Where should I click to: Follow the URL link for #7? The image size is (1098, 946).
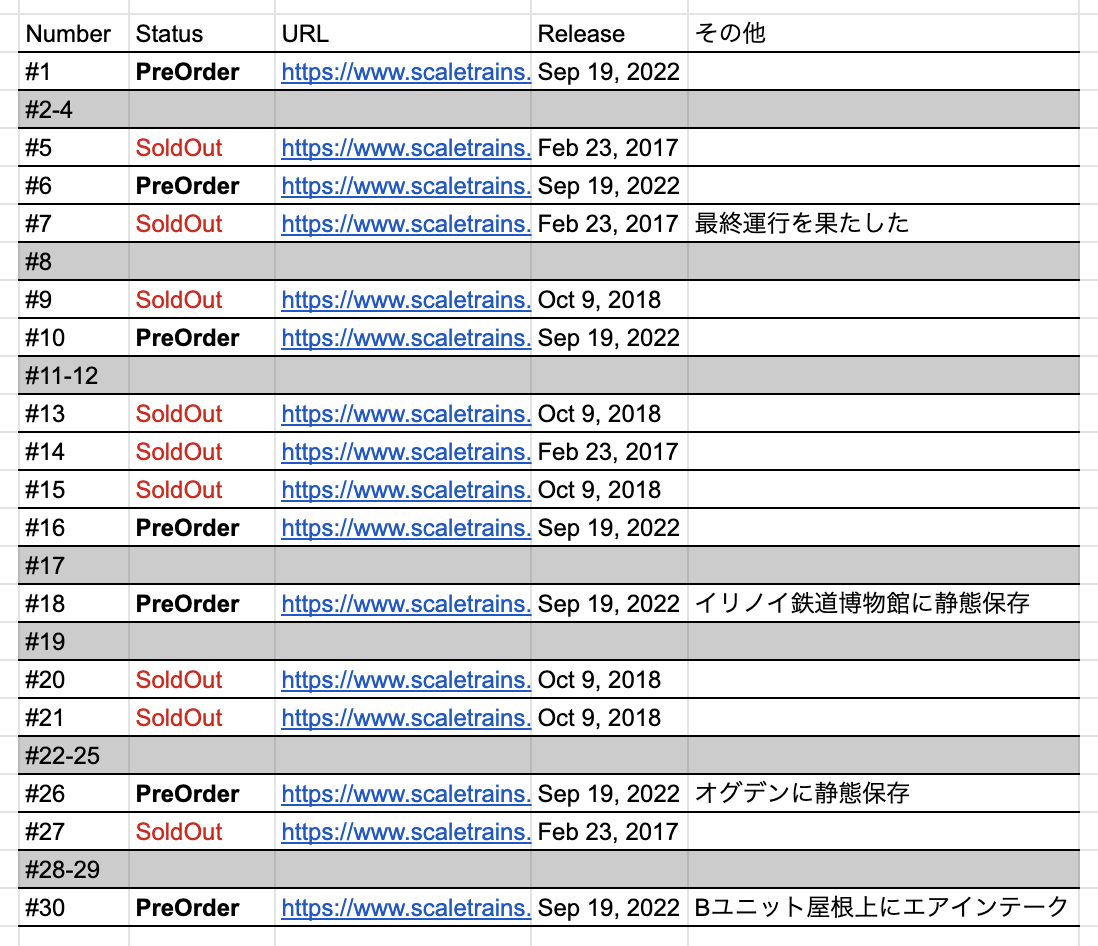pos(405,224)
